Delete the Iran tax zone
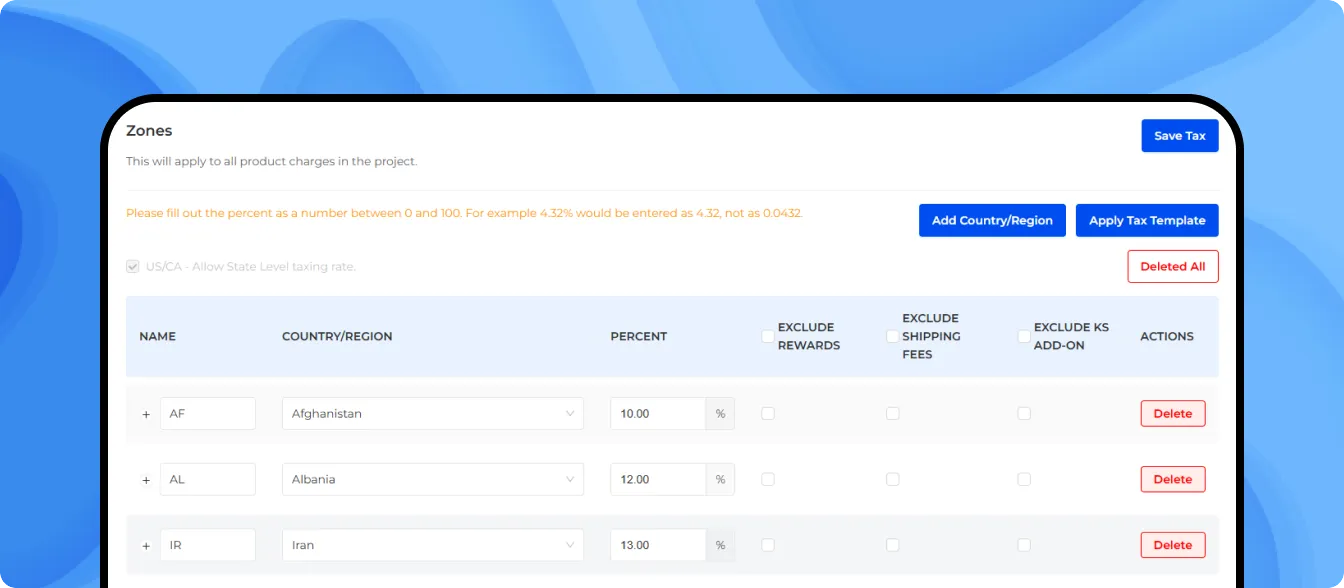Screen dimensions: 1344x588 click(x=1172, y=545)
